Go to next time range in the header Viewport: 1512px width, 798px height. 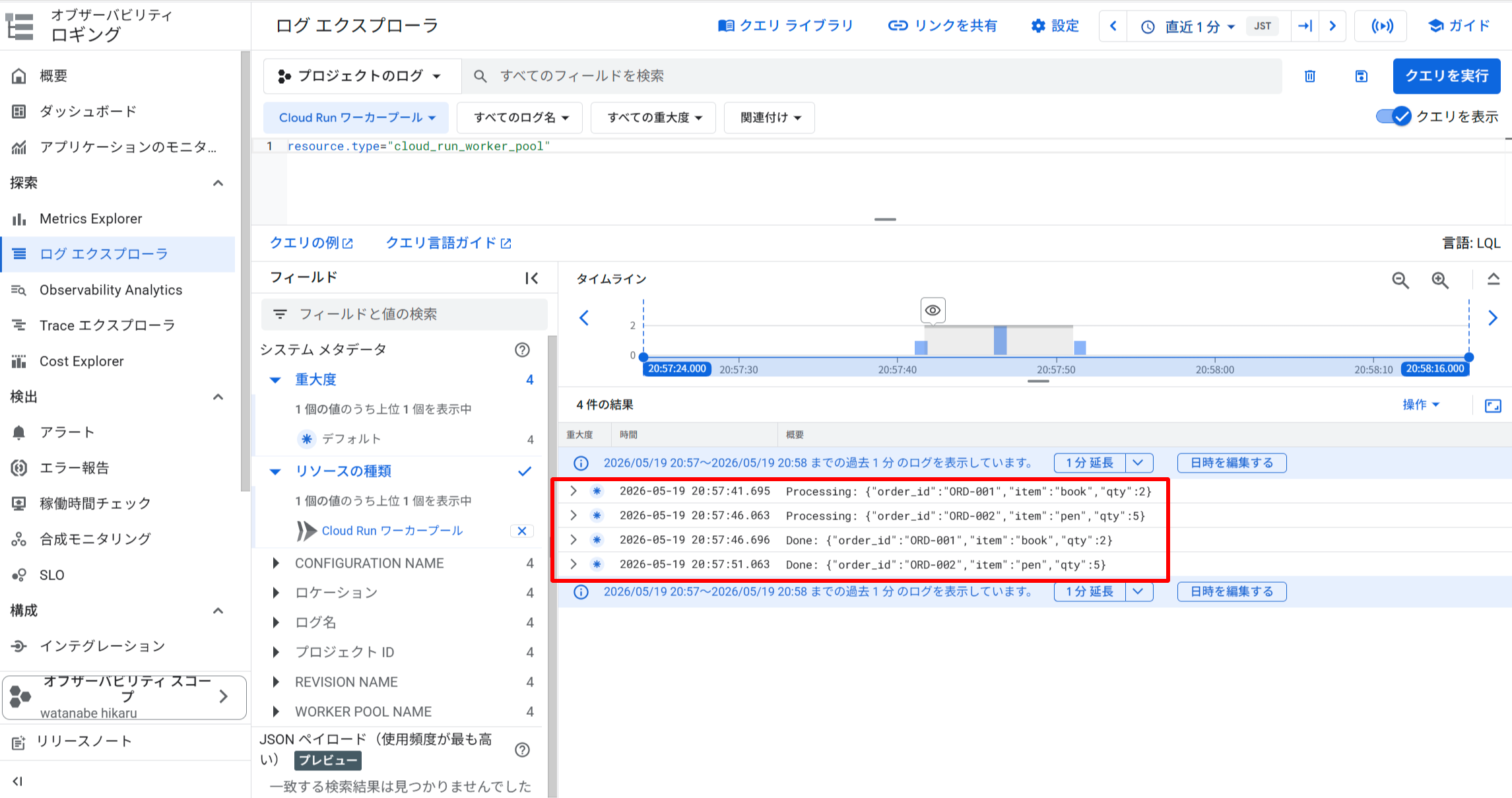click(x=1332, y=26)
